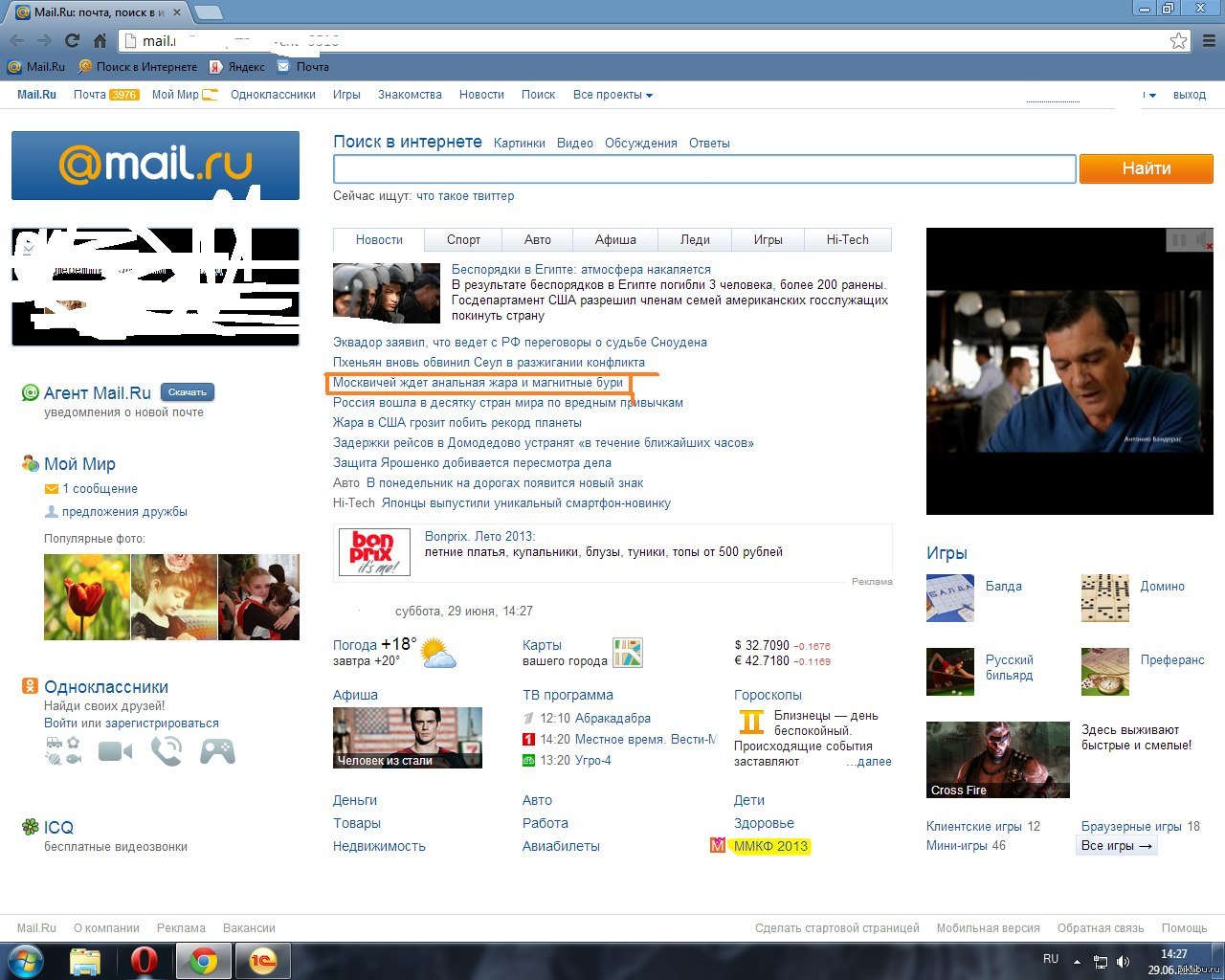Go to the browser home page icon
This screenshot has height=980, width=1225.
100,40
